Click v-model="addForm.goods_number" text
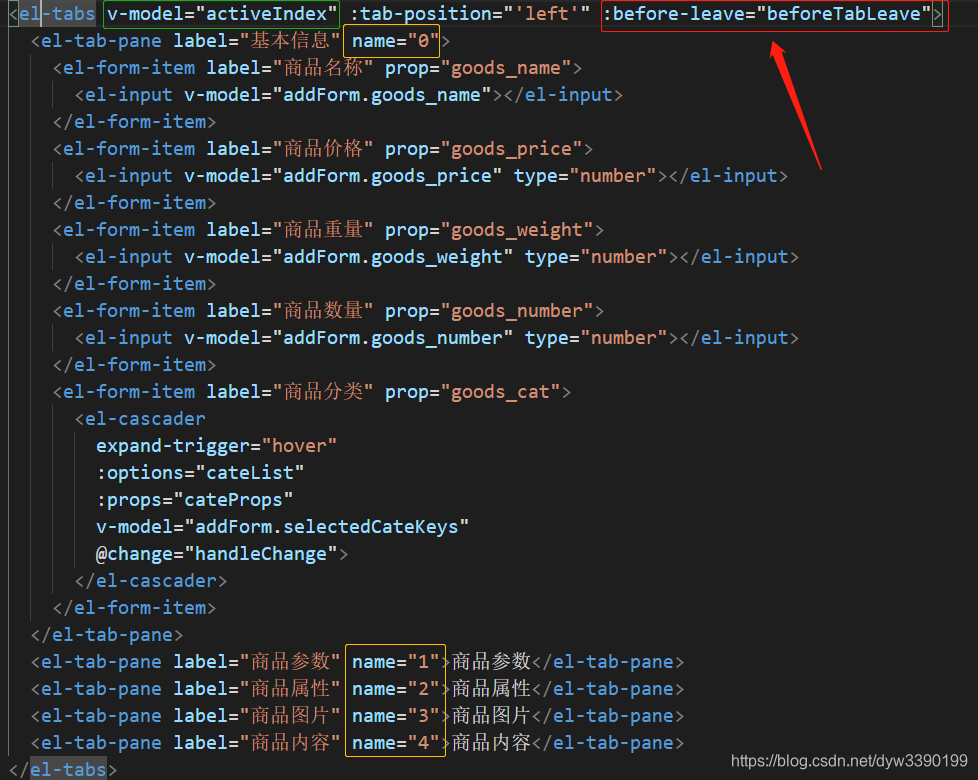This screenshot has height=780, width=978. 349,338
